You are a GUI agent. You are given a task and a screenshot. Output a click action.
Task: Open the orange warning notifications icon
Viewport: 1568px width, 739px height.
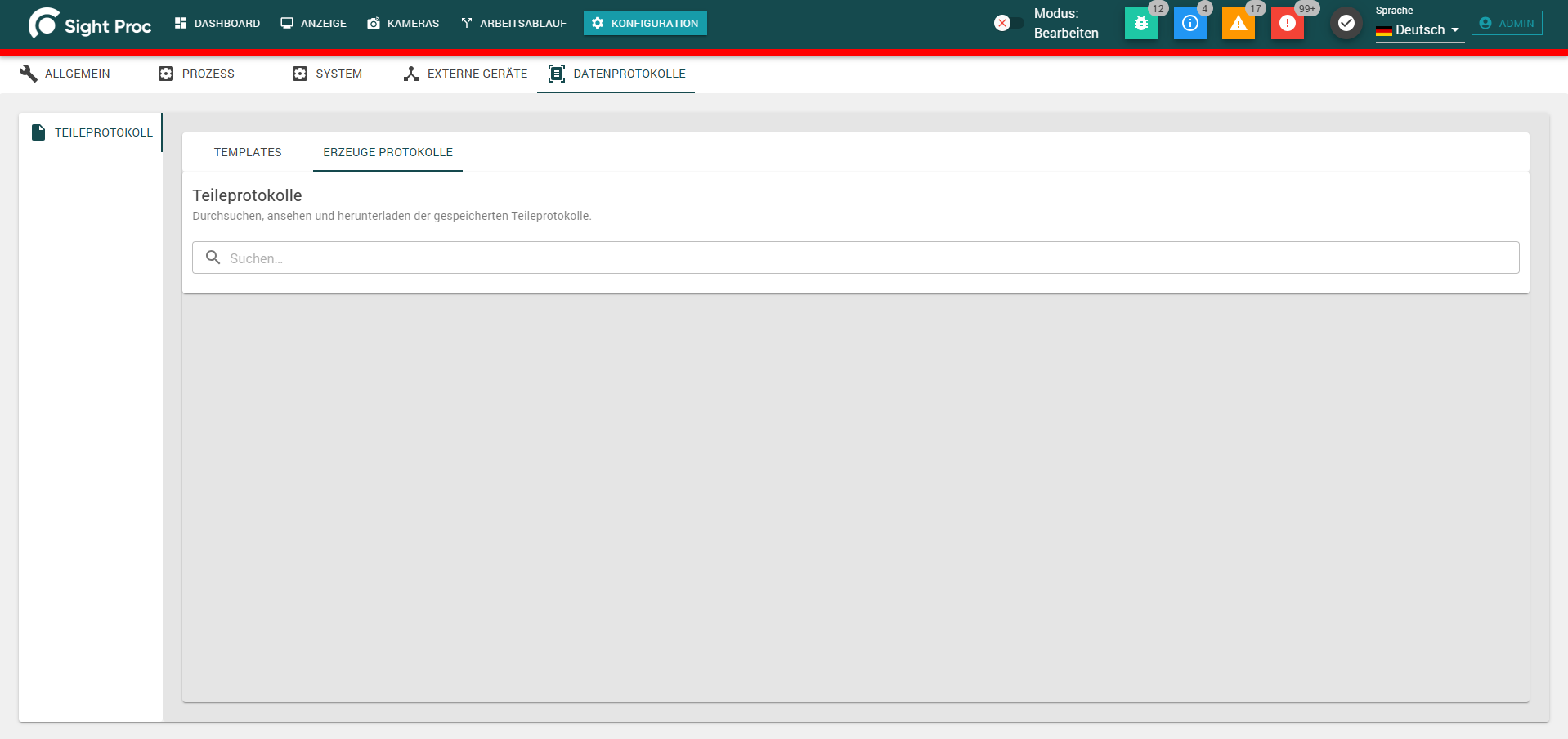click(1239, 23)
